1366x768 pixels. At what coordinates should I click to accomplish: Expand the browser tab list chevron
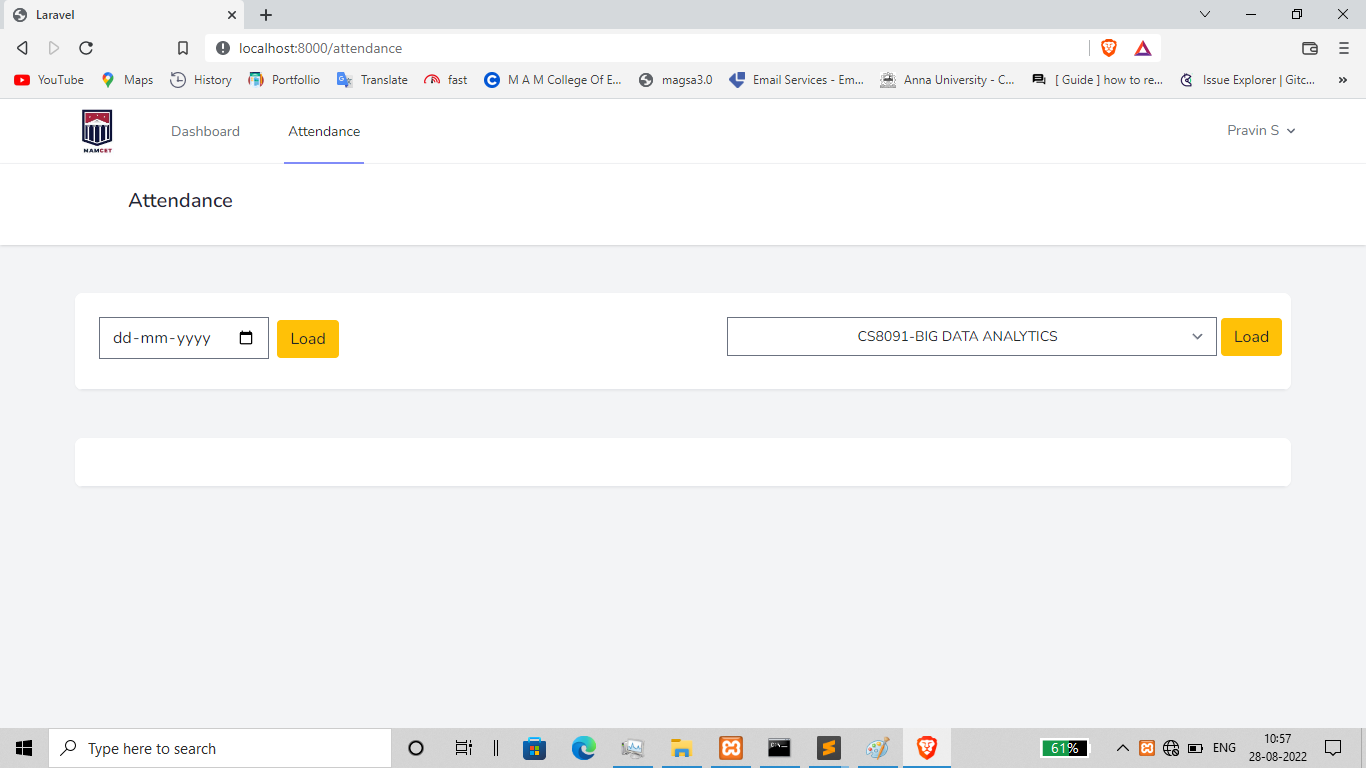coord(1204,14)
